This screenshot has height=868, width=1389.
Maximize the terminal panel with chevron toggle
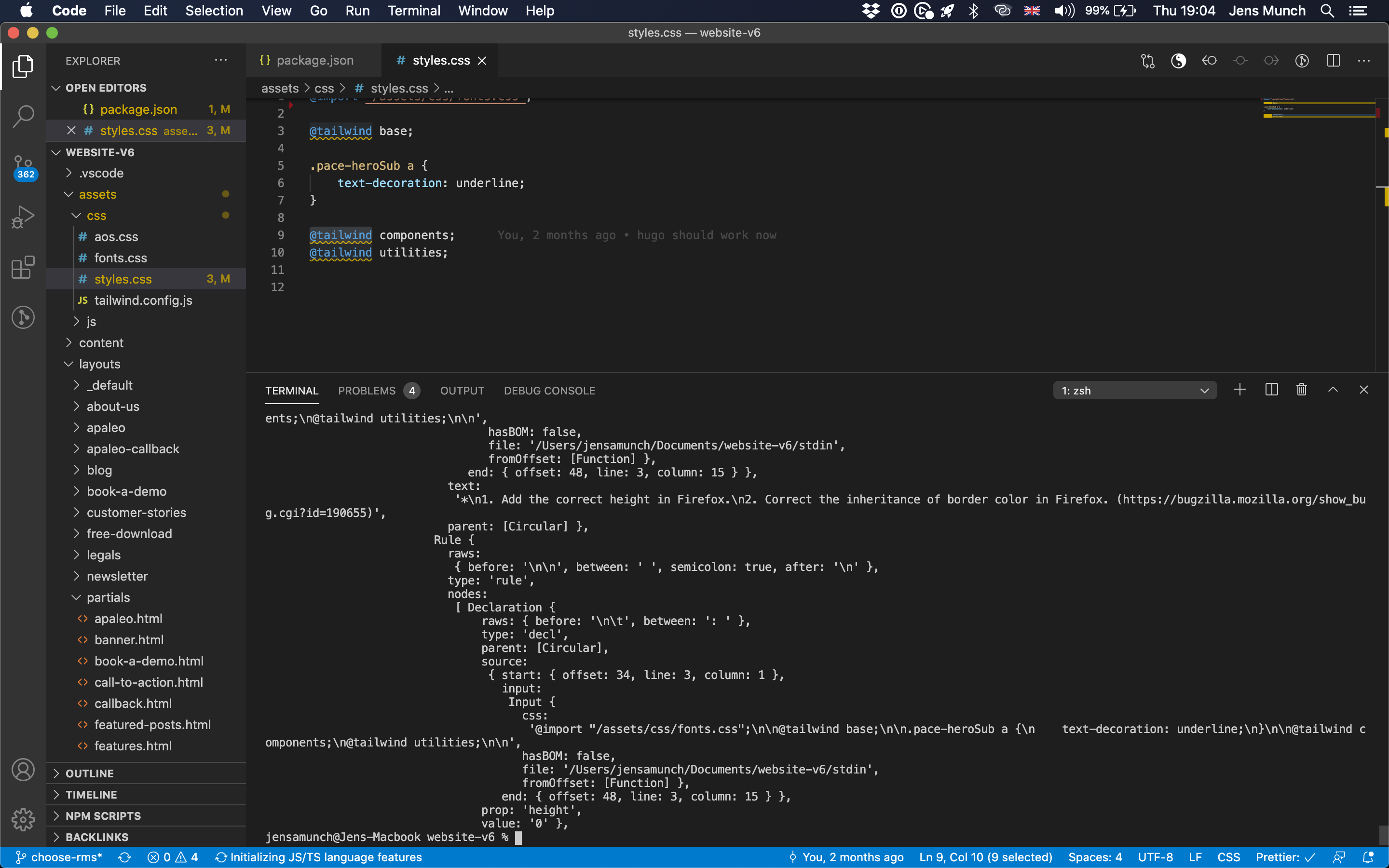tap(1333, 390)
